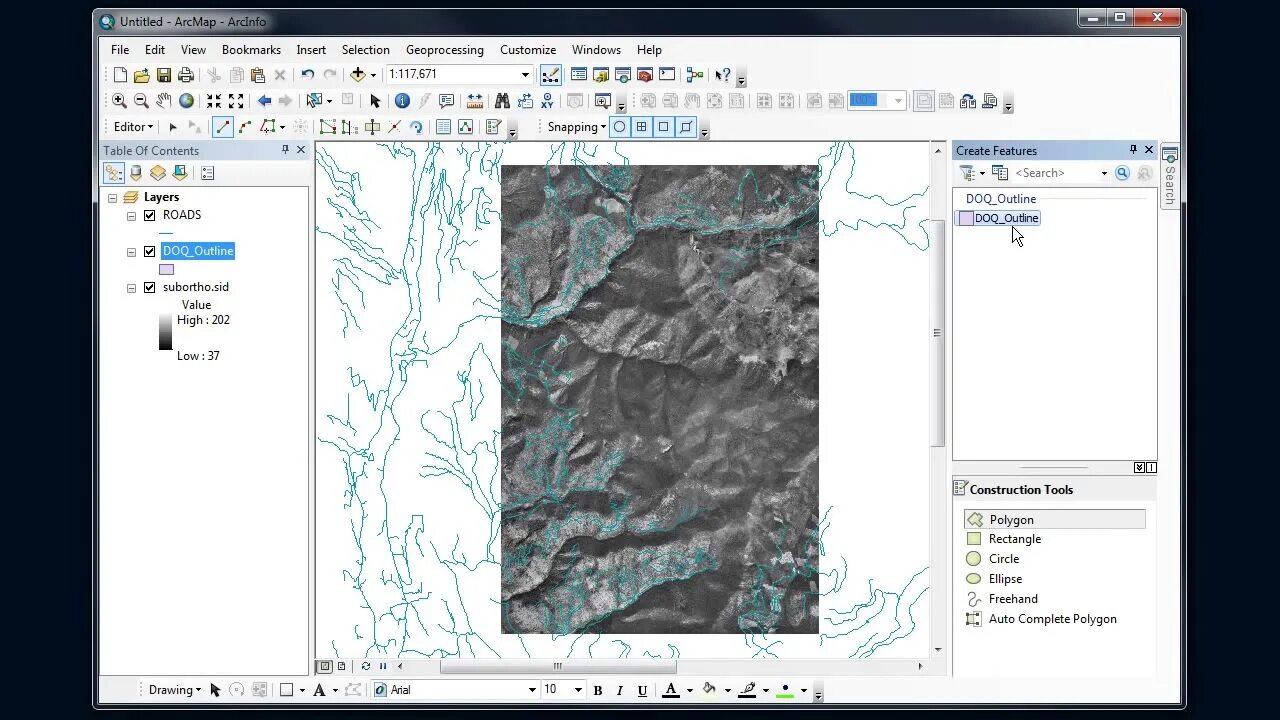Select the Zoom Out tool
The image size is (1280, 720).
coord(141,101)
